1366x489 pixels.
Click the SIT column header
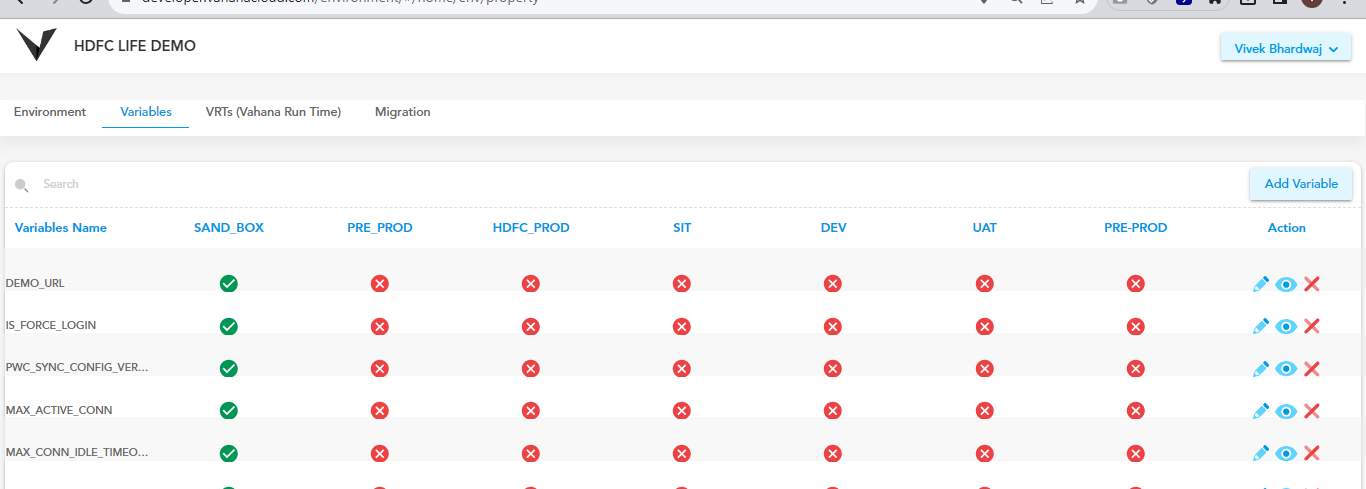pyautogui.click(x=682, y=228)
